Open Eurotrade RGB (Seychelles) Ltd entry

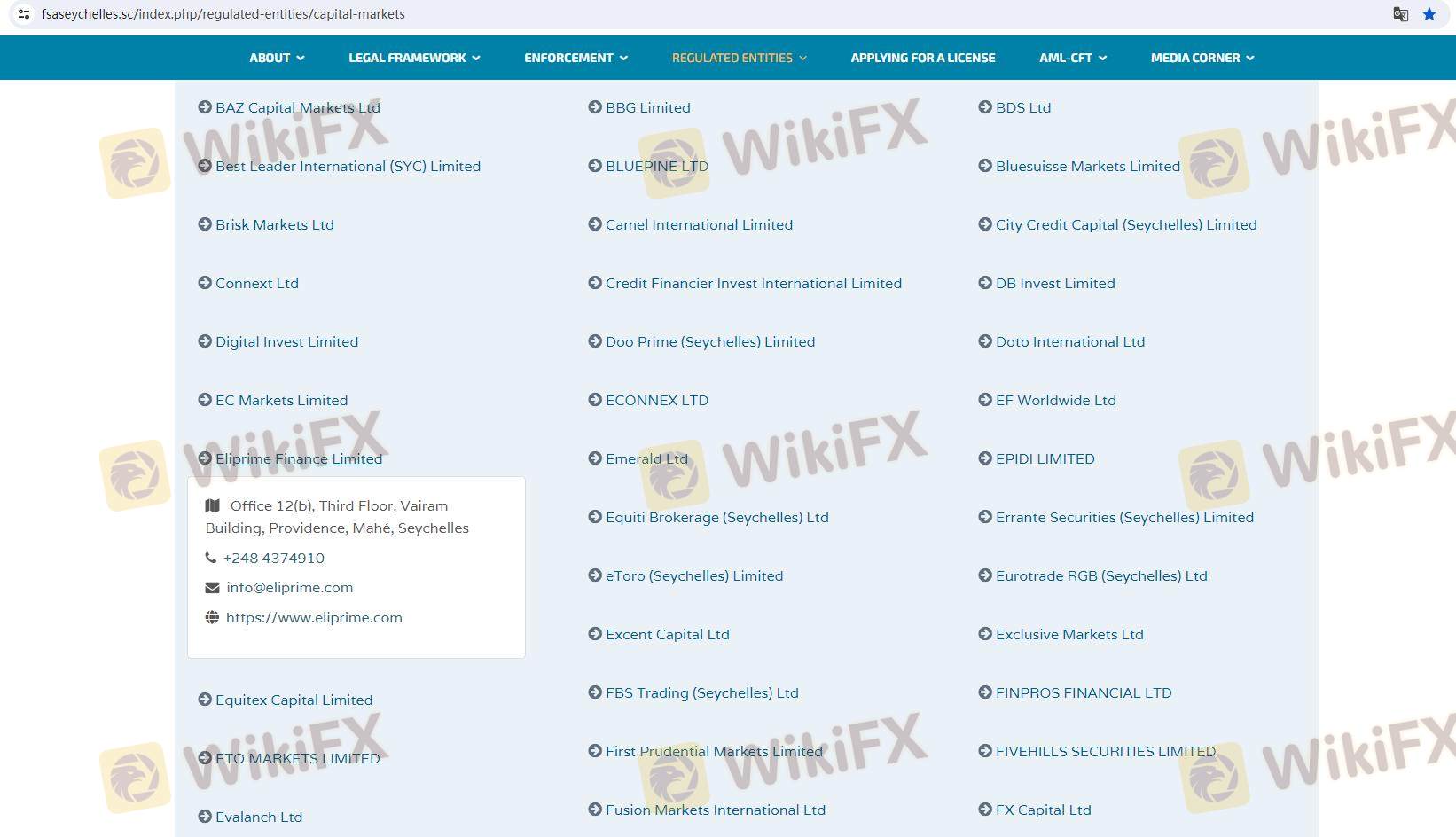[x=1101, y=575]
